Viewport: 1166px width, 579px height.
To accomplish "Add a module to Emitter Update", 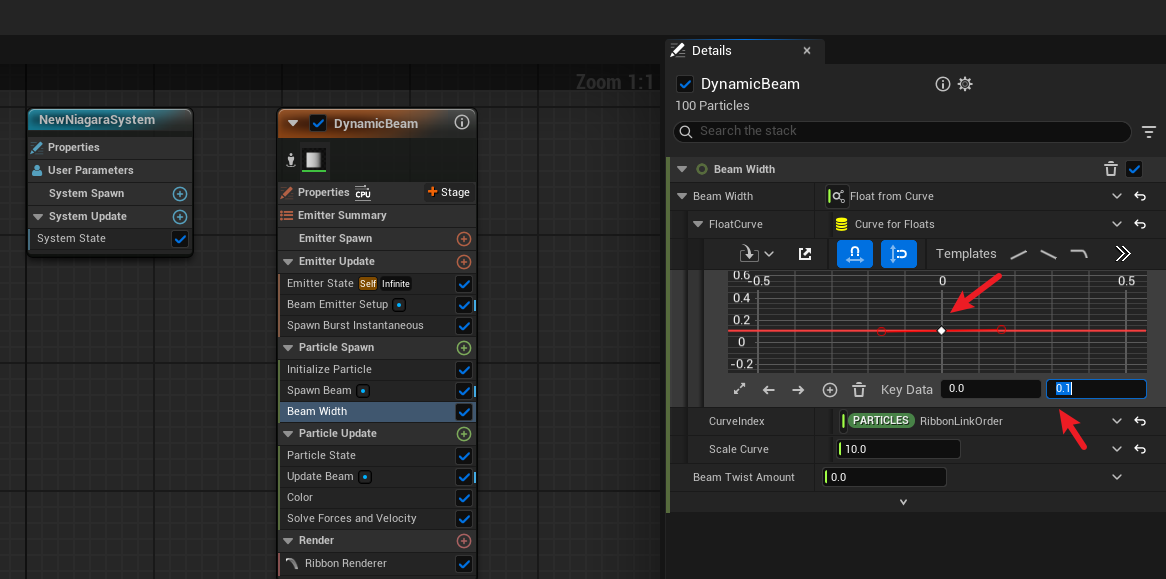I will (464, 262).
